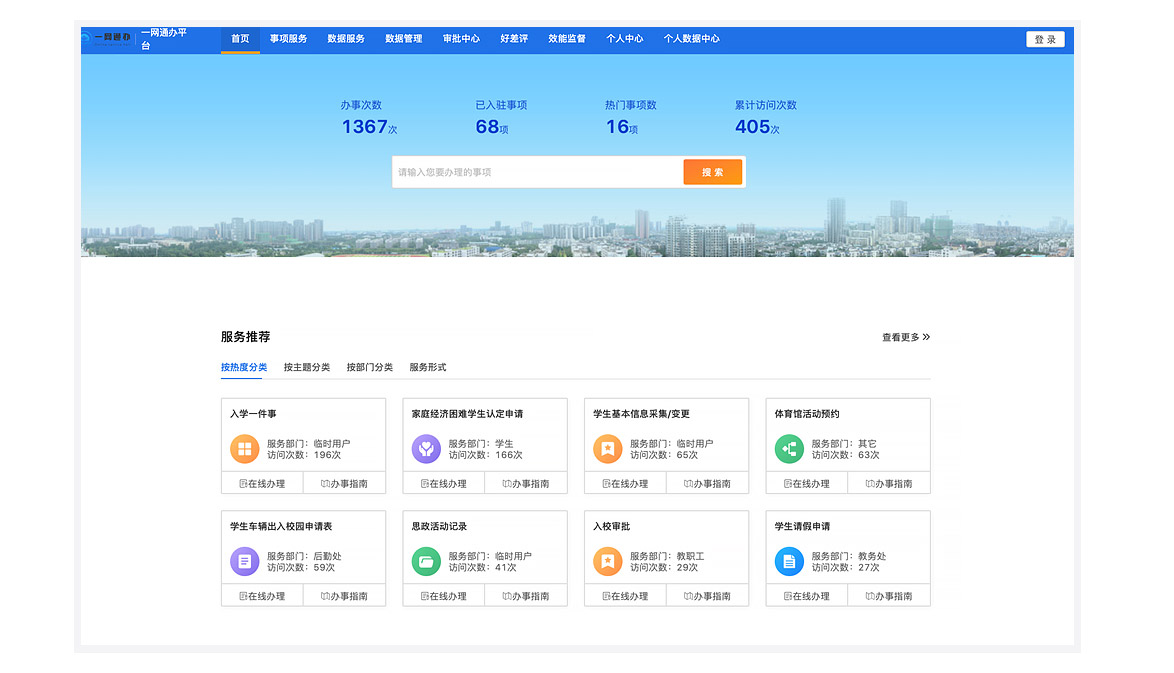Go to 个人数据中心 in the top navigation

pos(691,39)
